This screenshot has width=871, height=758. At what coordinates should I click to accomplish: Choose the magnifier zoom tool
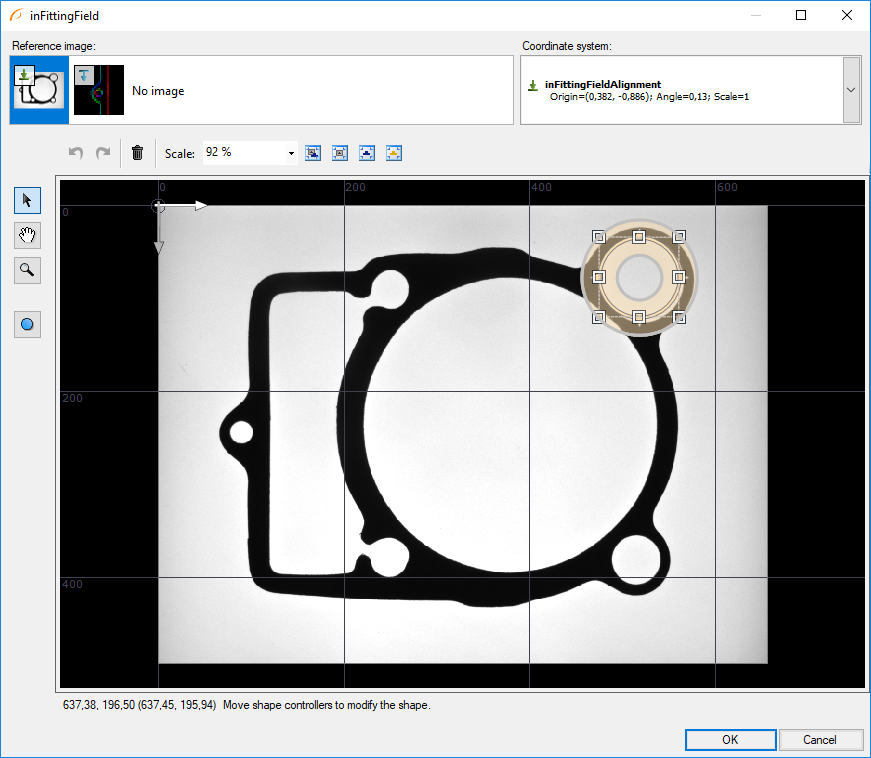tap(27, 269)
